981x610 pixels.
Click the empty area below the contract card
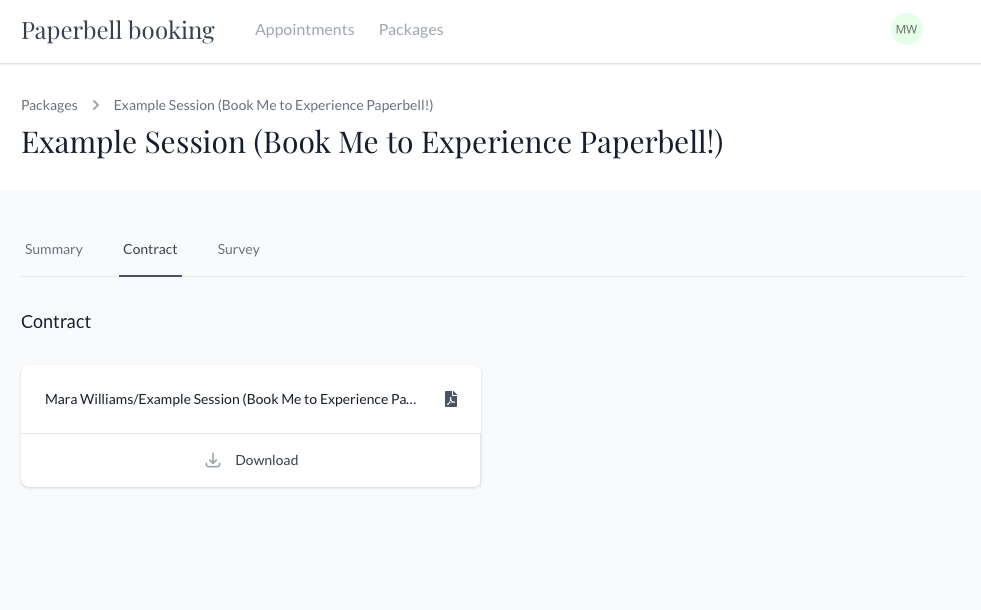pos(250,550)
